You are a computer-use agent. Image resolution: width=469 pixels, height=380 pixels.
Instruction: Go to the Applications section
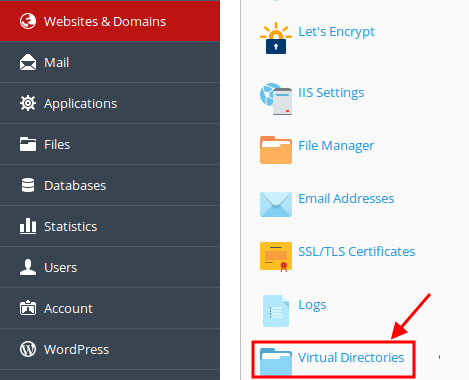(x=110, y=103)
